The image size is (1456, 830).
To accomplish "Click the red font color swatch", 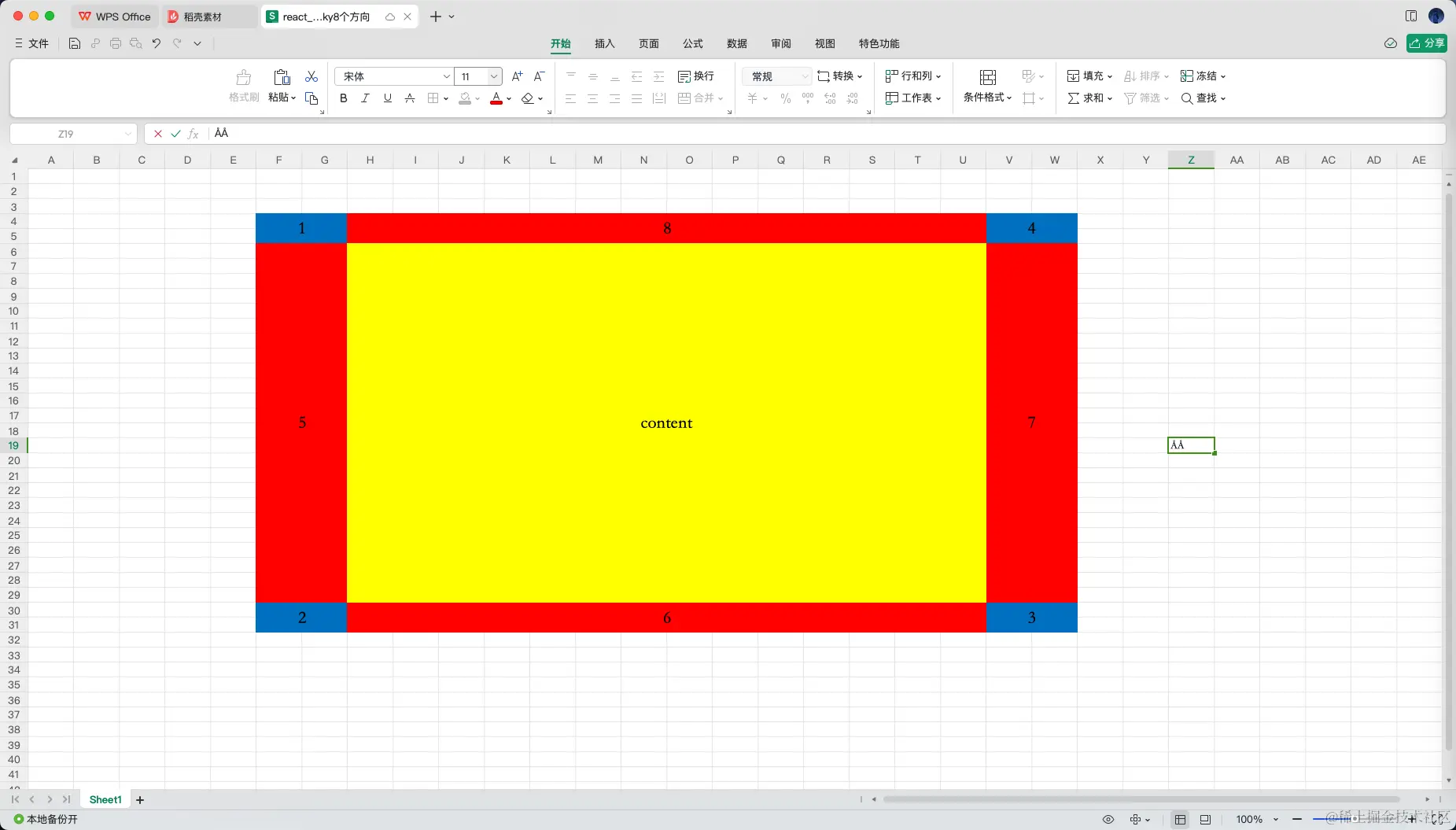I will coord(496,98).
